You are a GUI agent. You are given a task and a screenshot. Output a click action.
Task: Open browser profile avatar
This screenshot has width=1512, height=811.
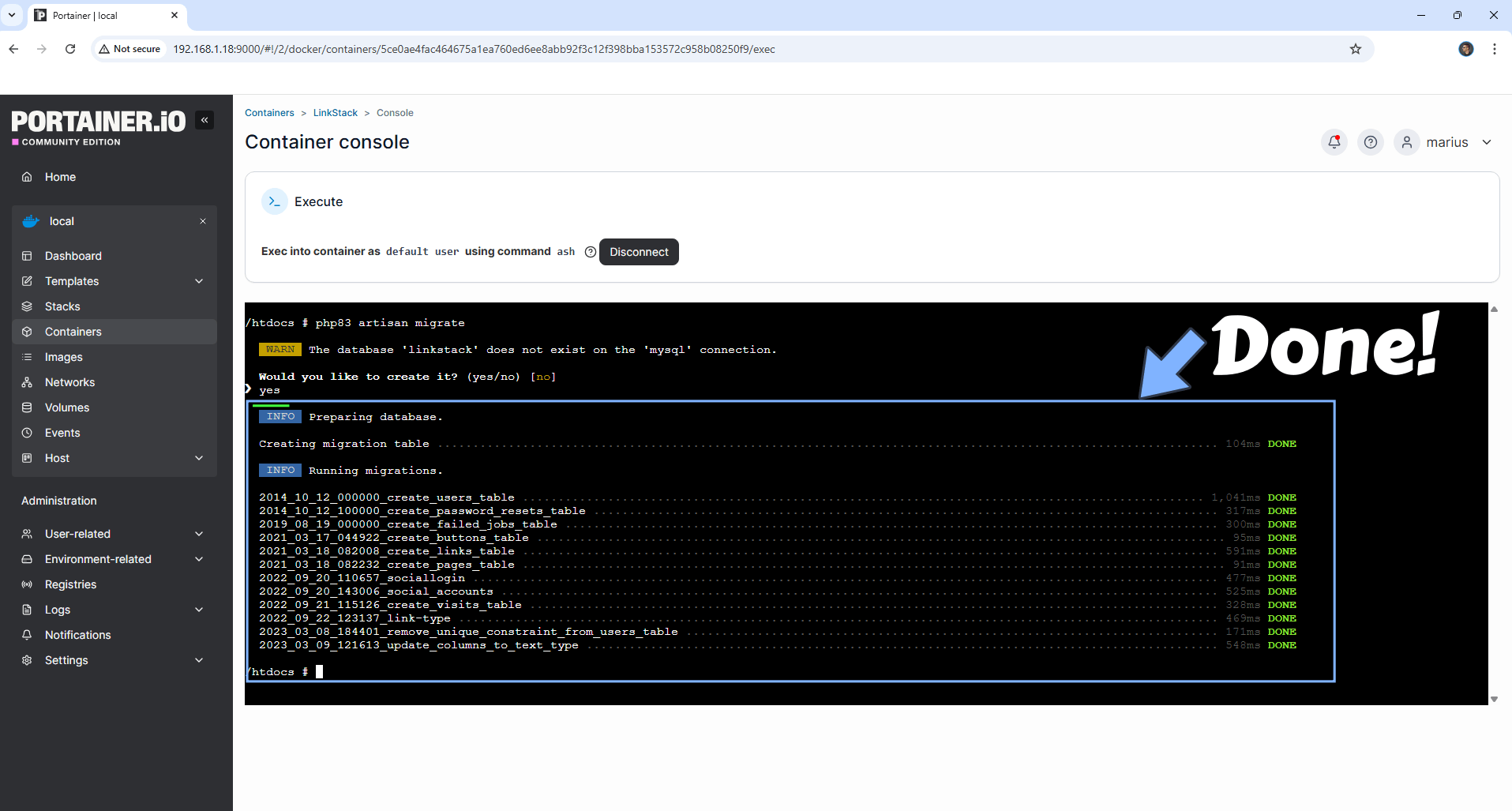pos(1466,49)
